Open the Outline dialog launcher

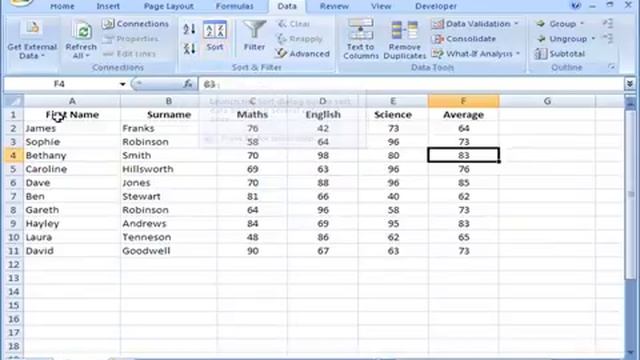pos(611,67)
